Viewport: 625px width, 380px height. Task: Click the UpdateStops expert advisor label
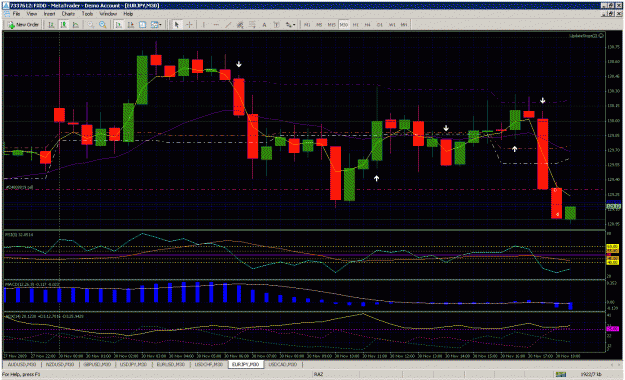tap(586, 35)
